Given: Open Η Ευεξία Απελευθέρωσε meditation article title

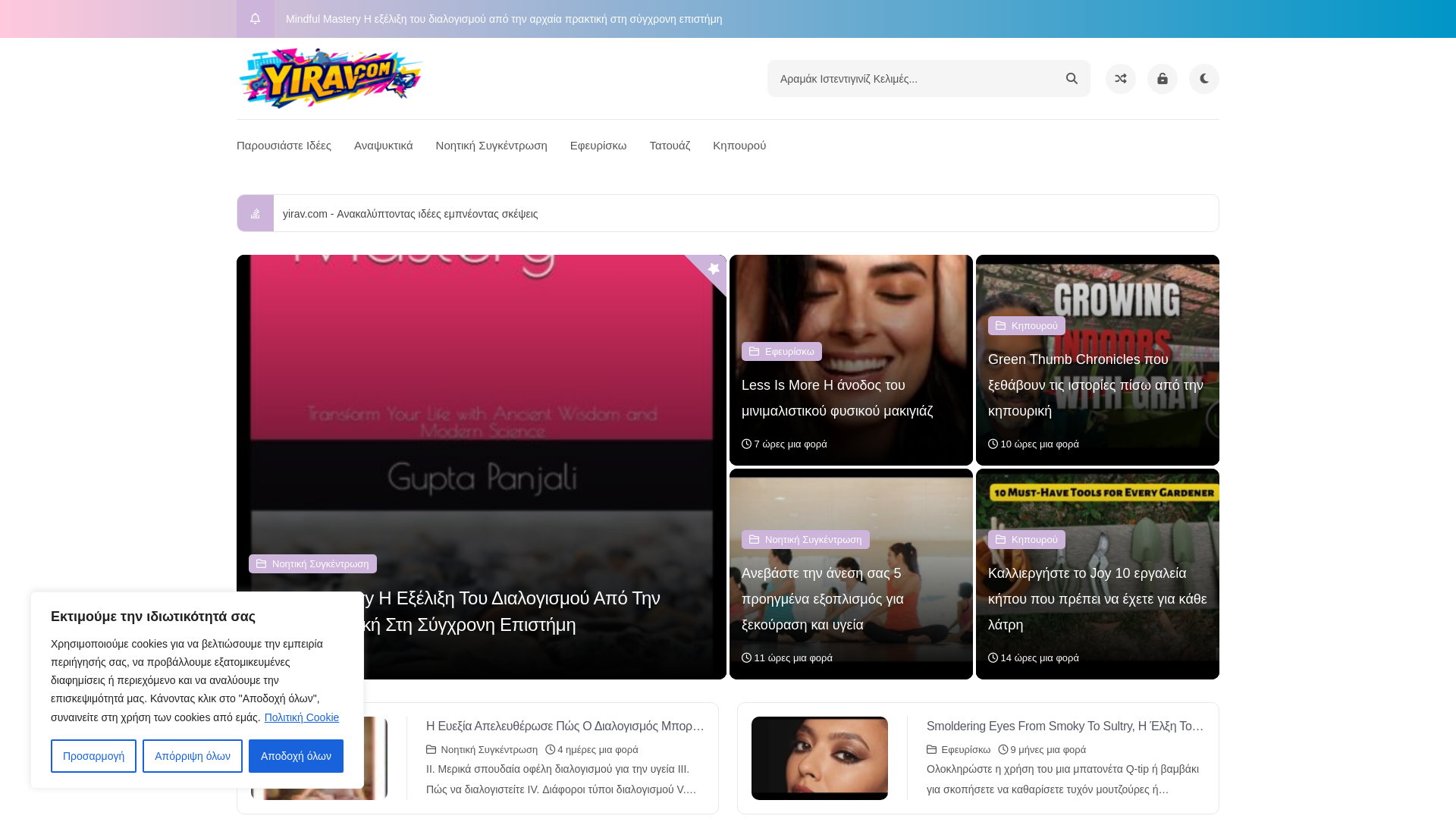Looking at the screenshot, I should point(565,726).
